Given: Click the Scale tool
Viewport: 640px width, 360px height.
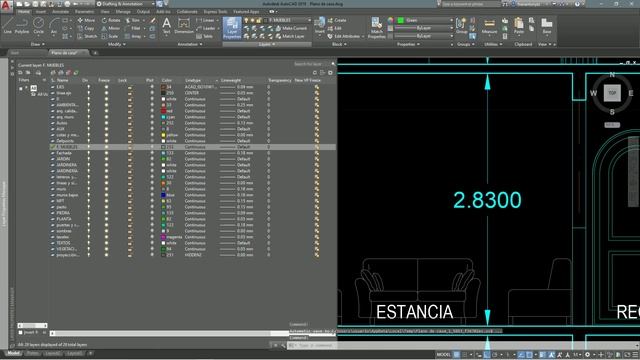Looking at the screenshot, I should pos(110,36).
